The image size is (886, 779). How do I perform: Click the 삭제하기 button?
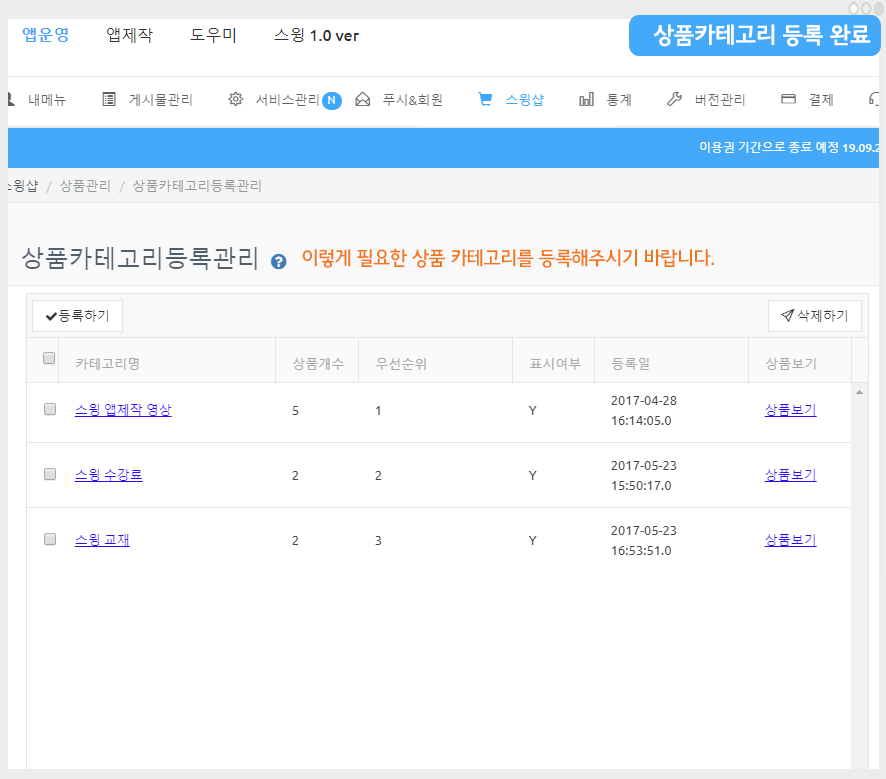(814, 316)
